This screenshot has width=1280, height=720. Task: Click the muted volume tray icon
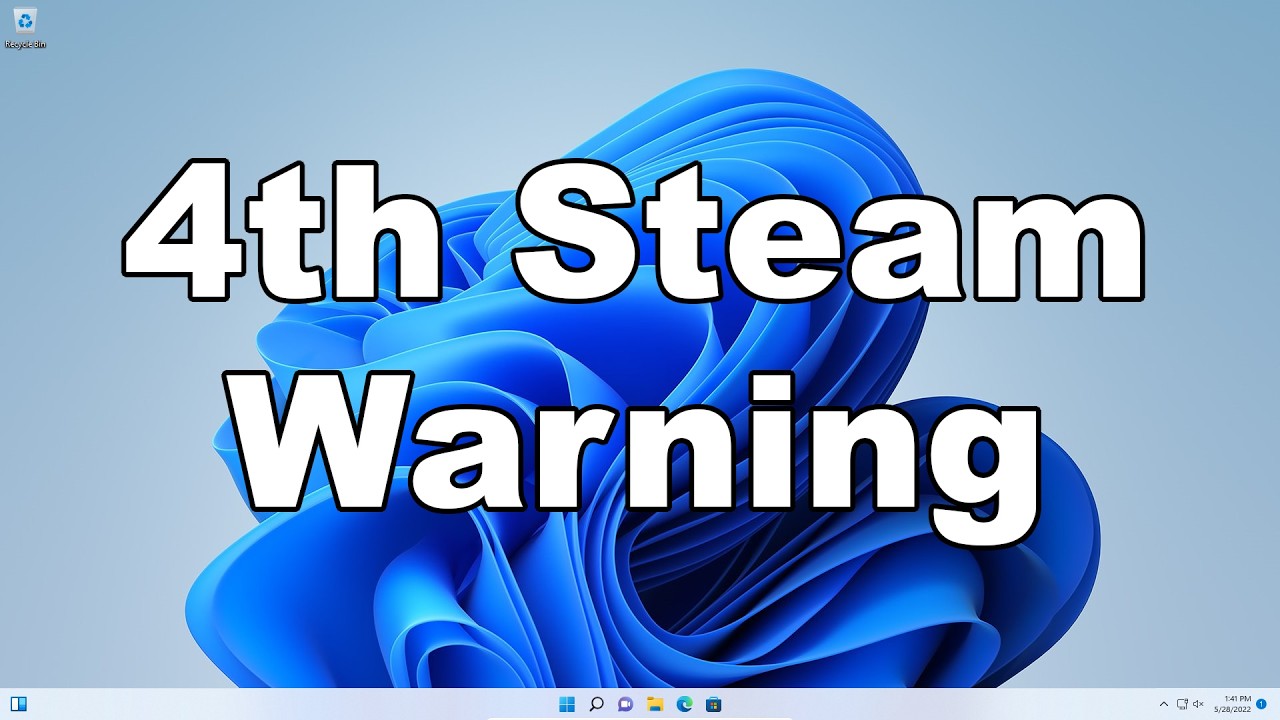[x=1199, y=704]
